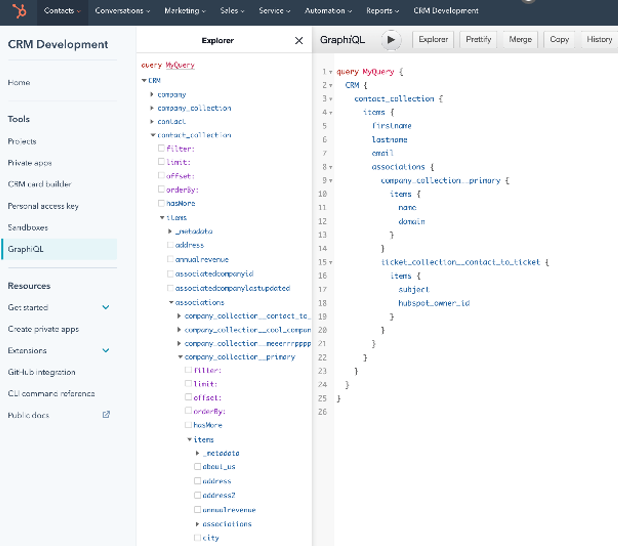618x546 pixels.
Task: Collapse the contact_collection node
Action: pos(153,135)
